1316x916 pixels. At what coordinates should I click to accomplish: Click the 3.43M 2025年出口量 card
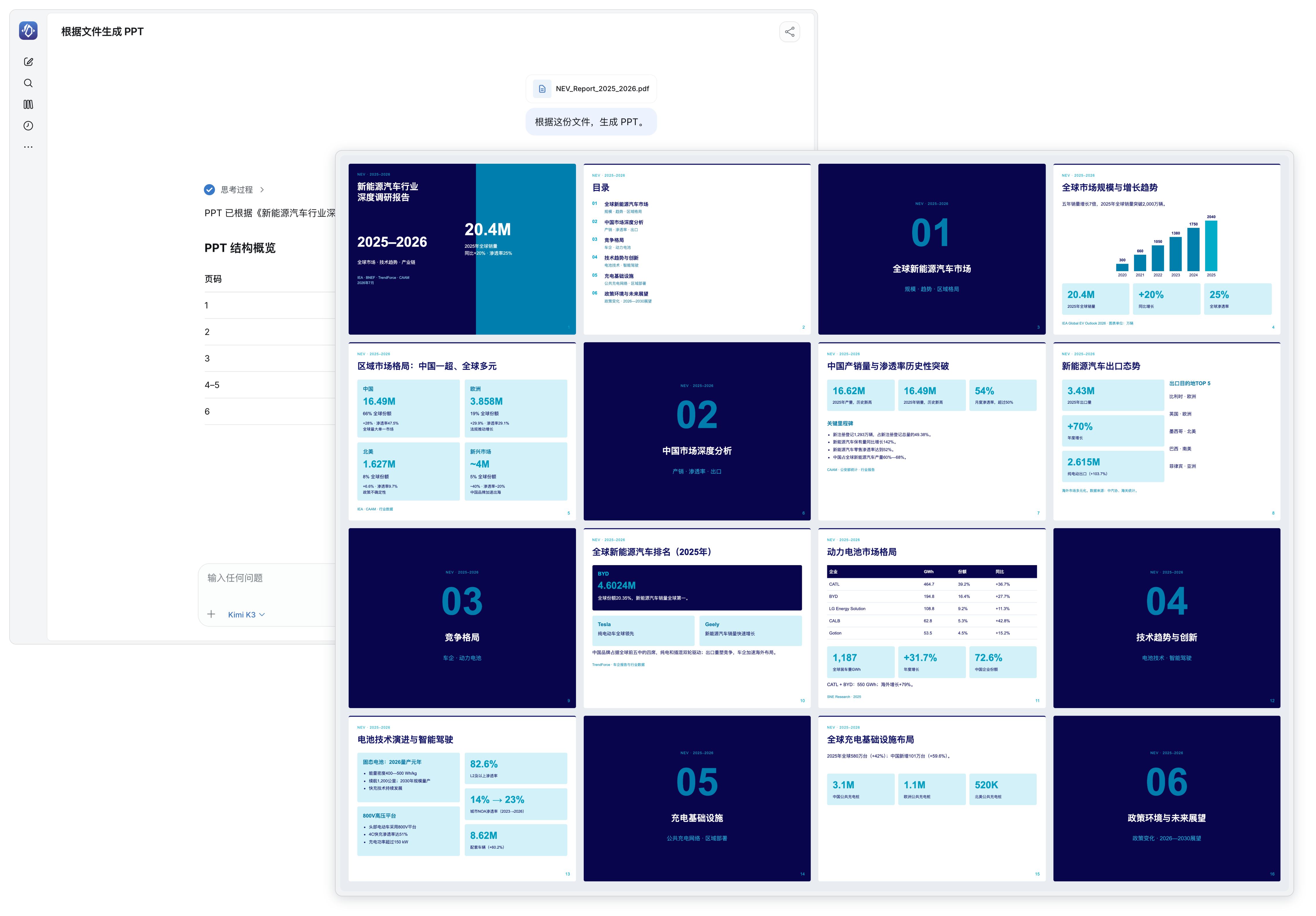point(1113,395)
